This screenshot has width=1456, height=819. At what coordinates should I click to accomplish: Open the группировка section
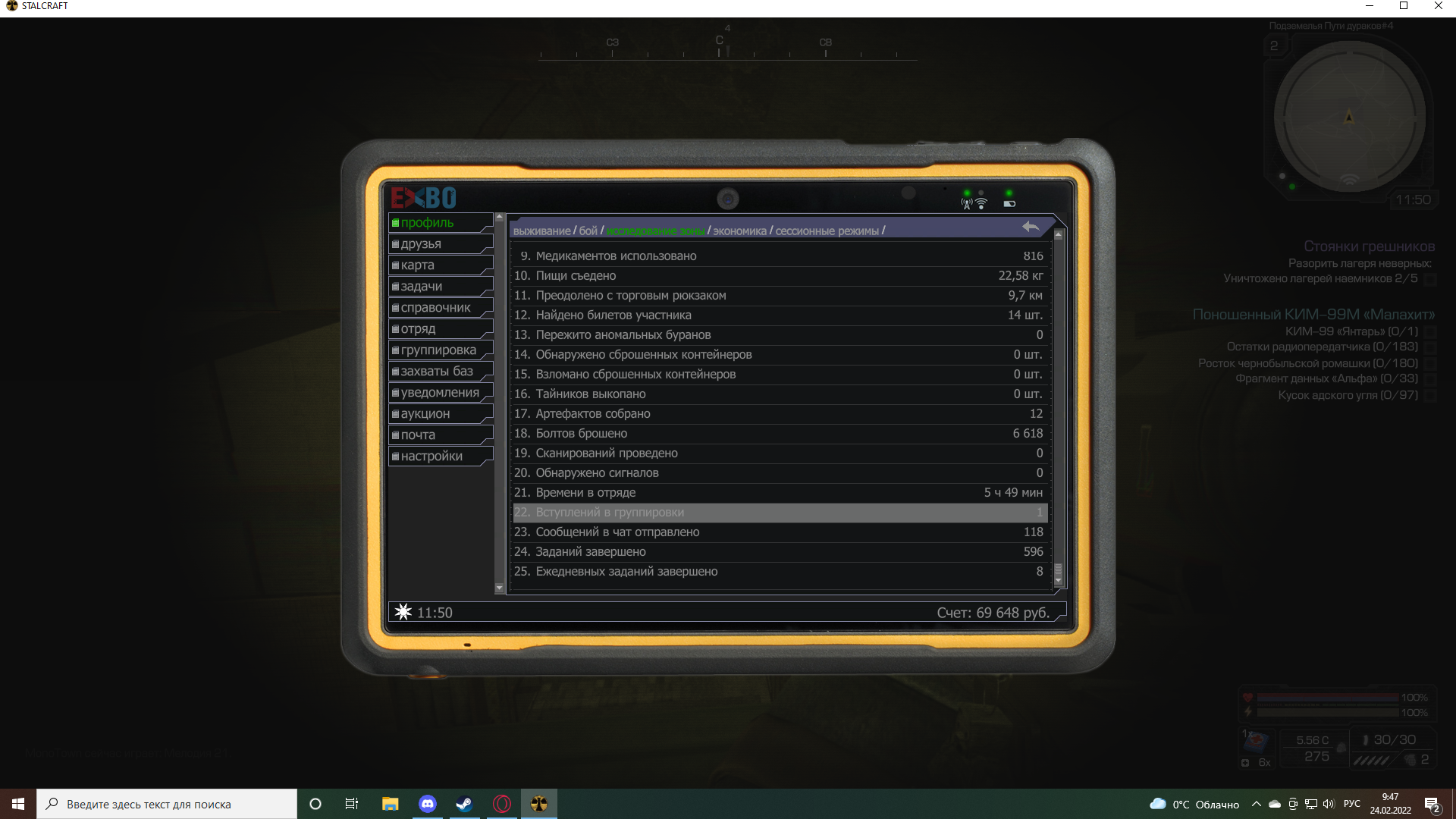[441, 350]
